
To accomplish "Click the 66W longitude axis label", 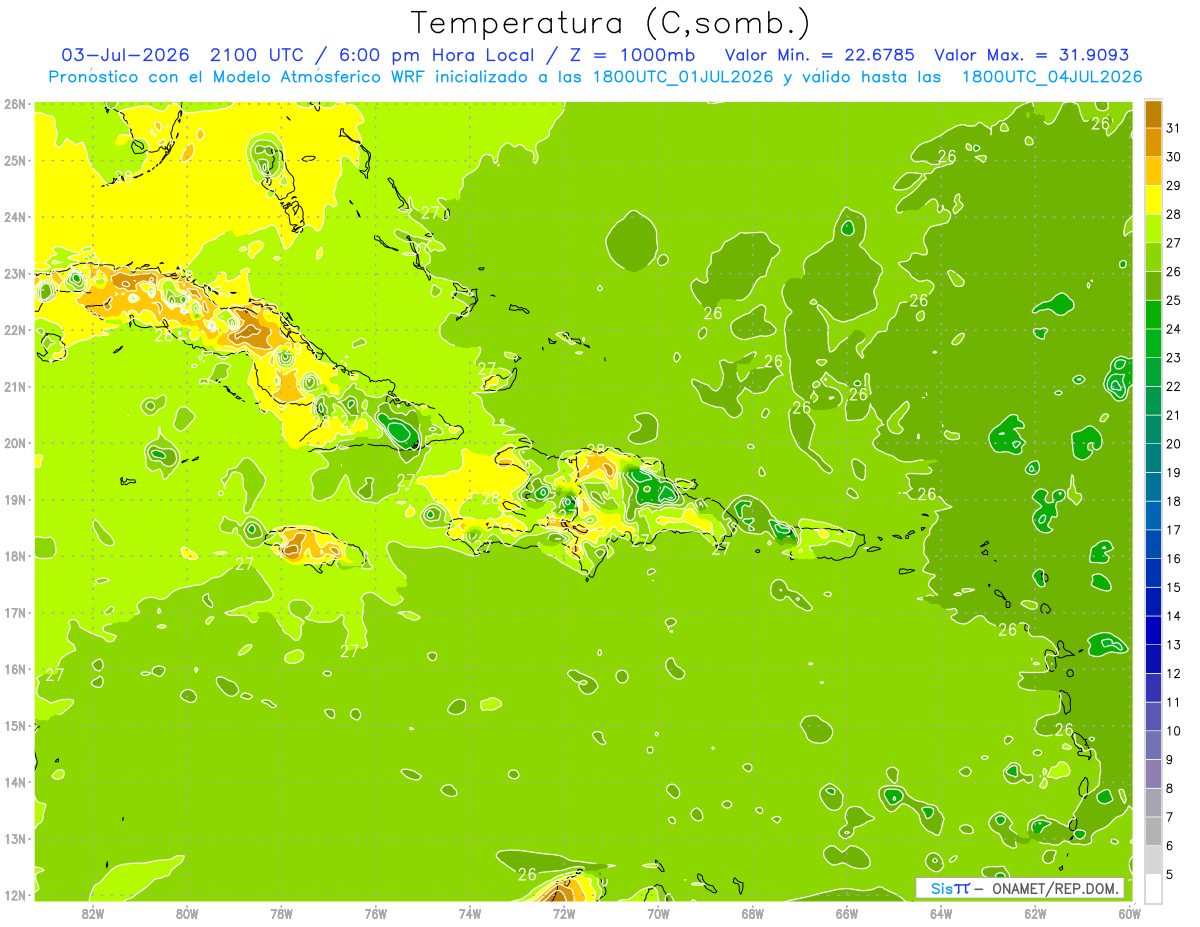I will click(x=846, y=913).
